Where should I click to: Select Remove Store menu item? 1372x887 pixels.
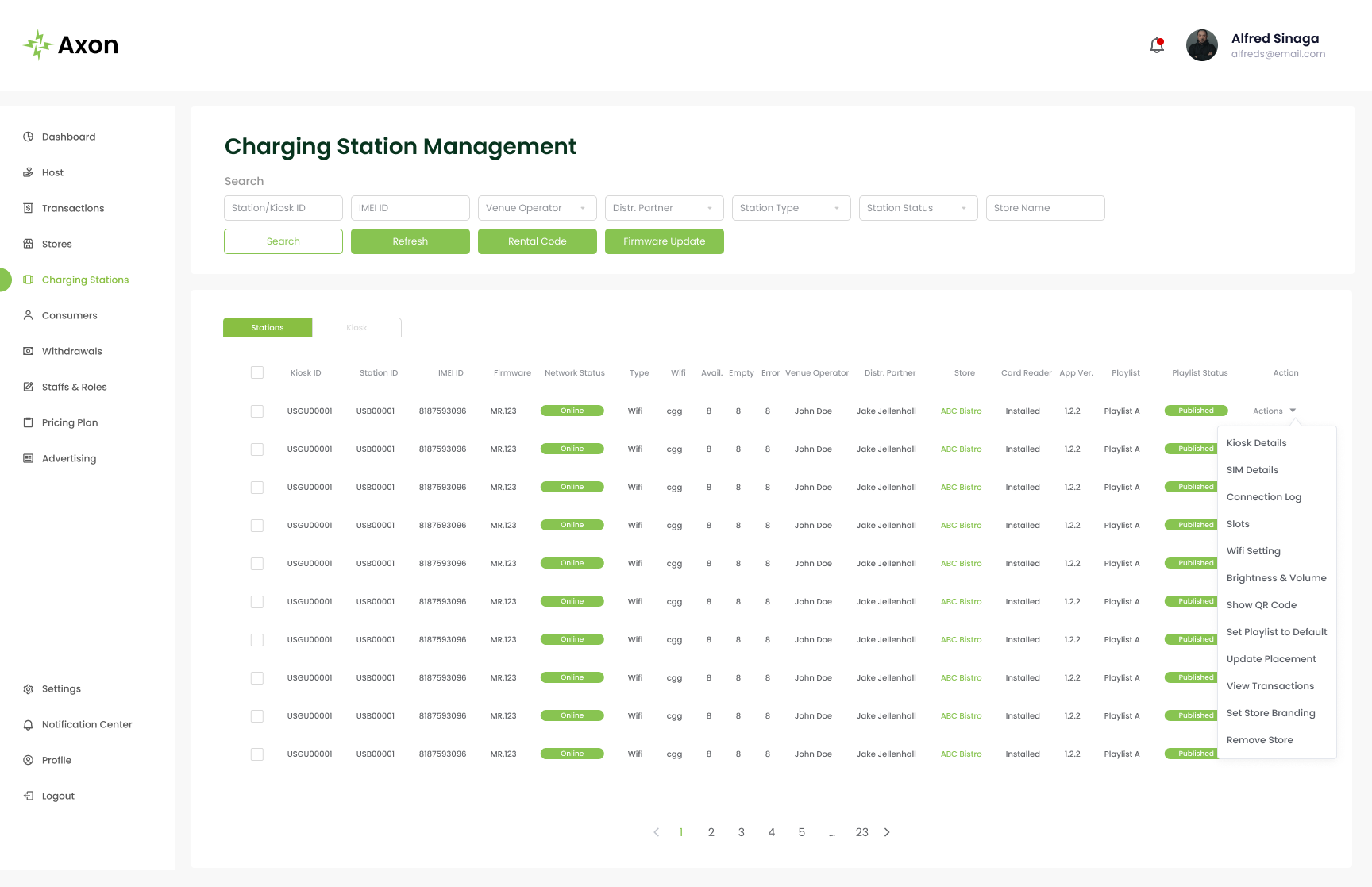(1260, 740)
